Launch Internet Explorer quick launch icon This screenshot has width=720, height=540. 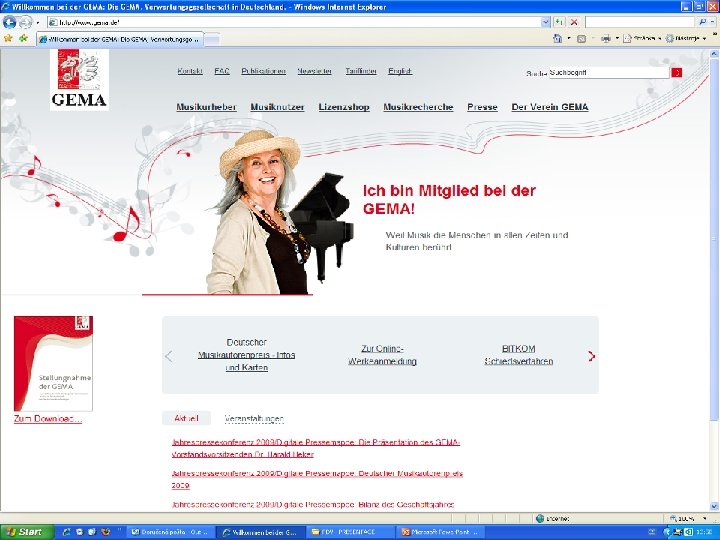67,532
